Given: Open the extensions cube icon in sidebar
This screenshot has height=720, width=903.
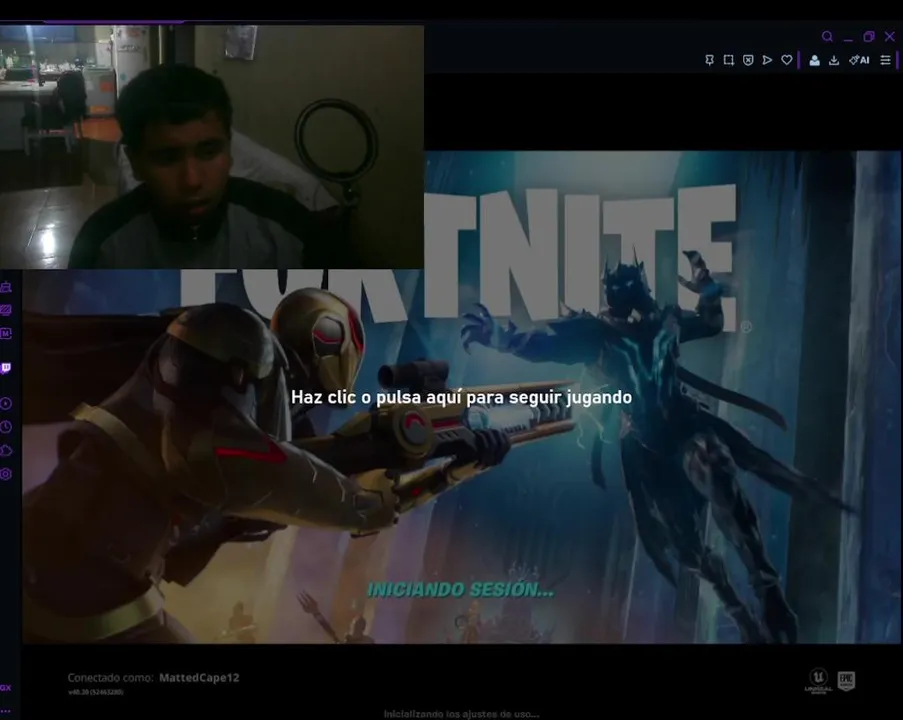Looking at the screenshot, I should click(6, 450).
